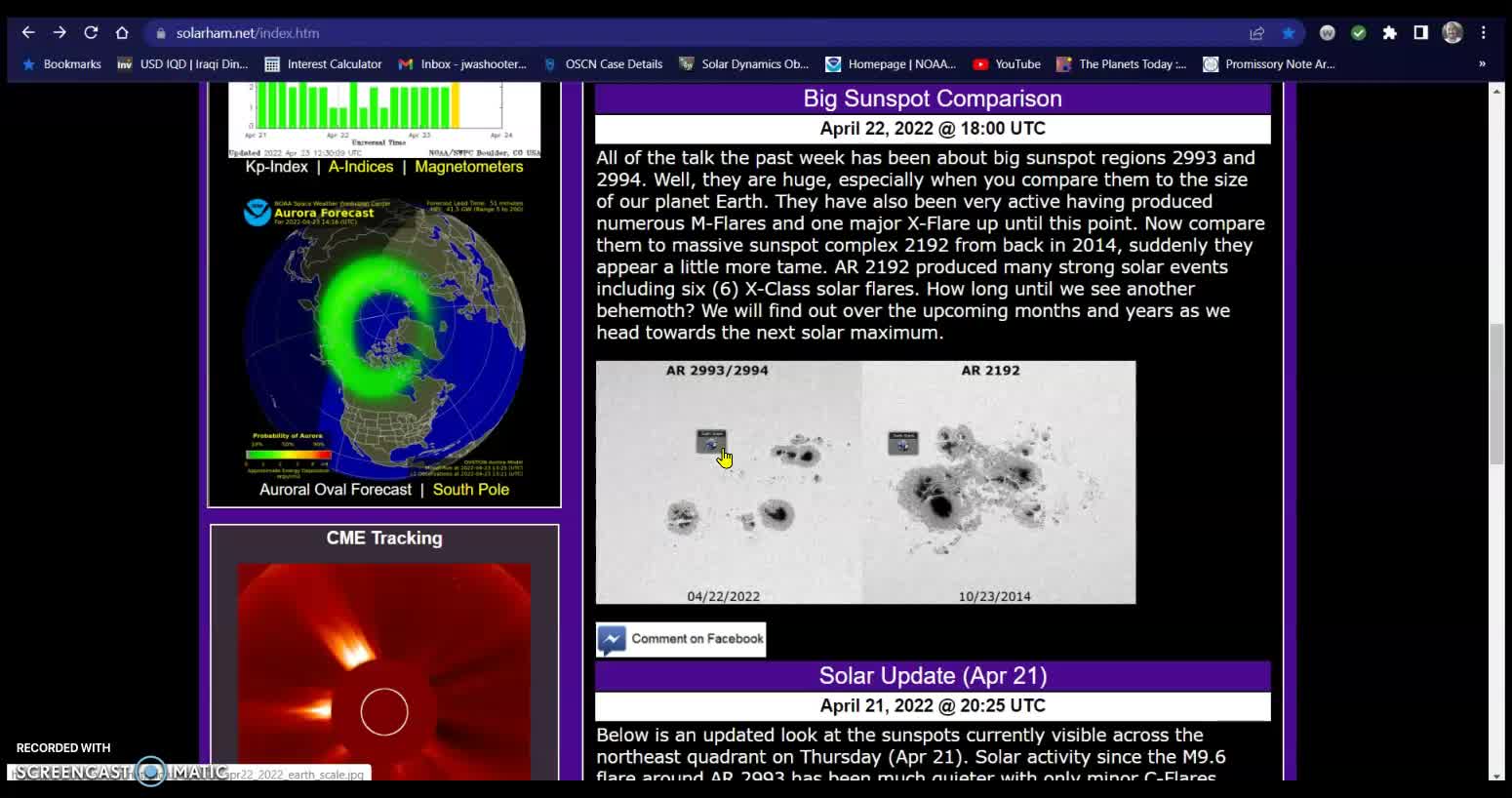Go forward to next page
The height and width of the screenshot is (798, 1512).
tap(60, 32)
